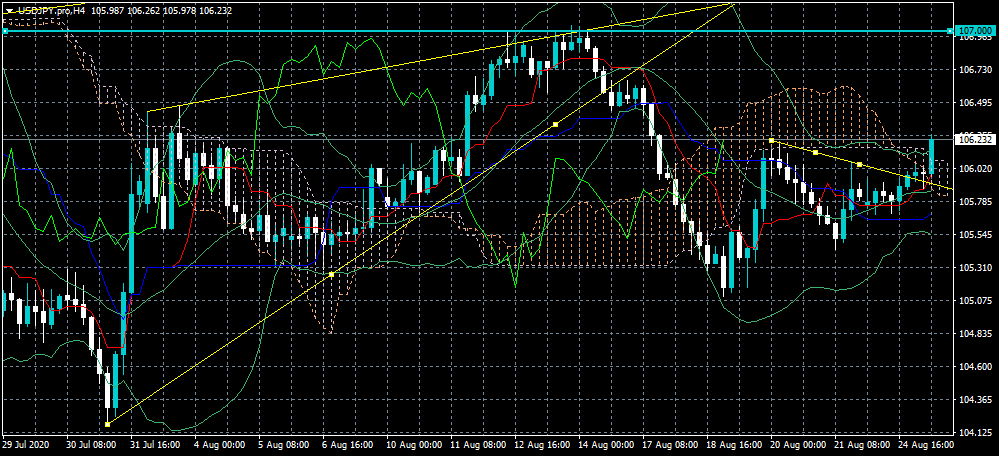999x456 pixels.
Task: Click the current price tag 106.232
Action: click(x=974, y=139)
